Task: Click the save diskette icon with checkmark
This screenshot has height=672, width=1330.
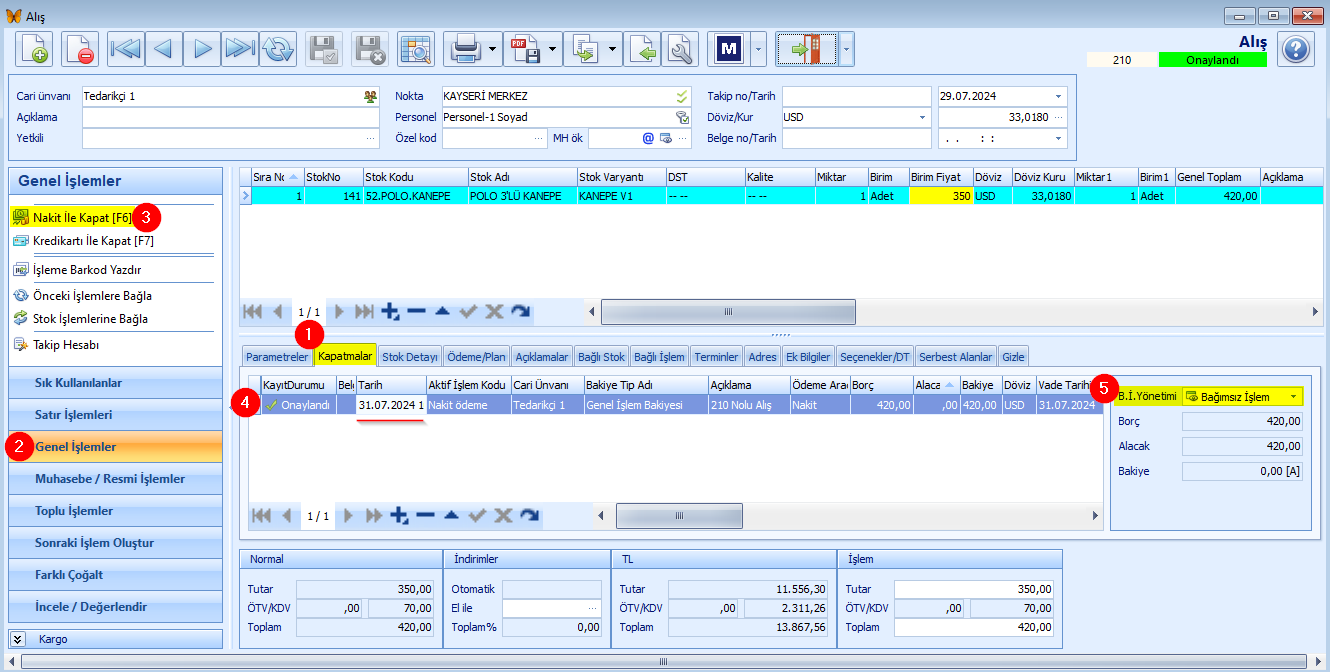Action: (x=324, y=48)
